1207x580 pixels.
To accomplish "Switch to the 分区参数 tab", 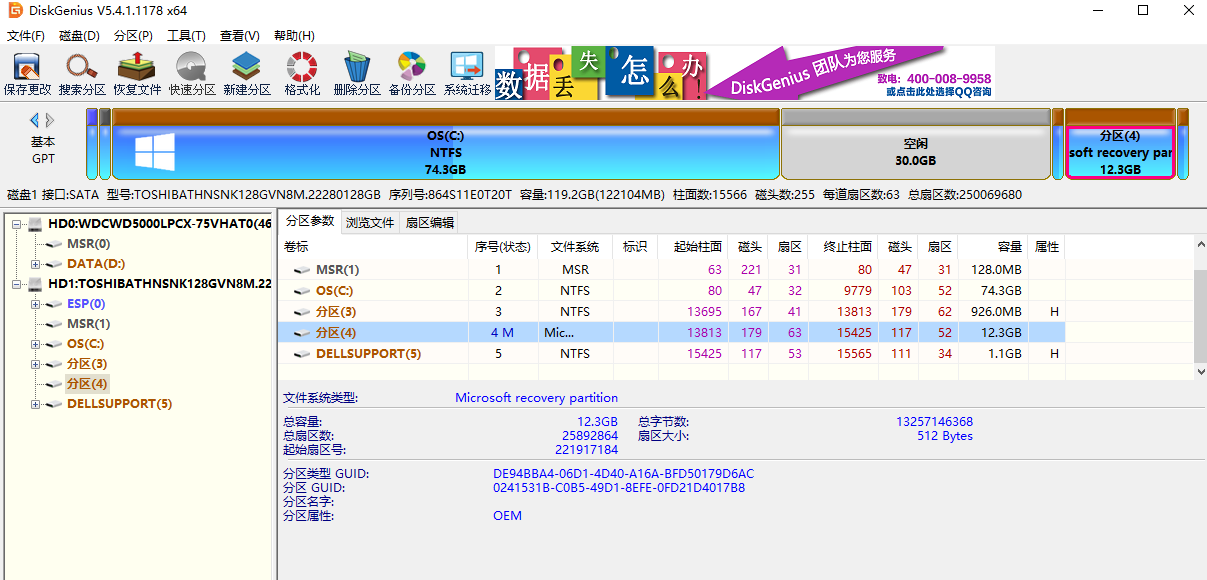I will [309, 221].
